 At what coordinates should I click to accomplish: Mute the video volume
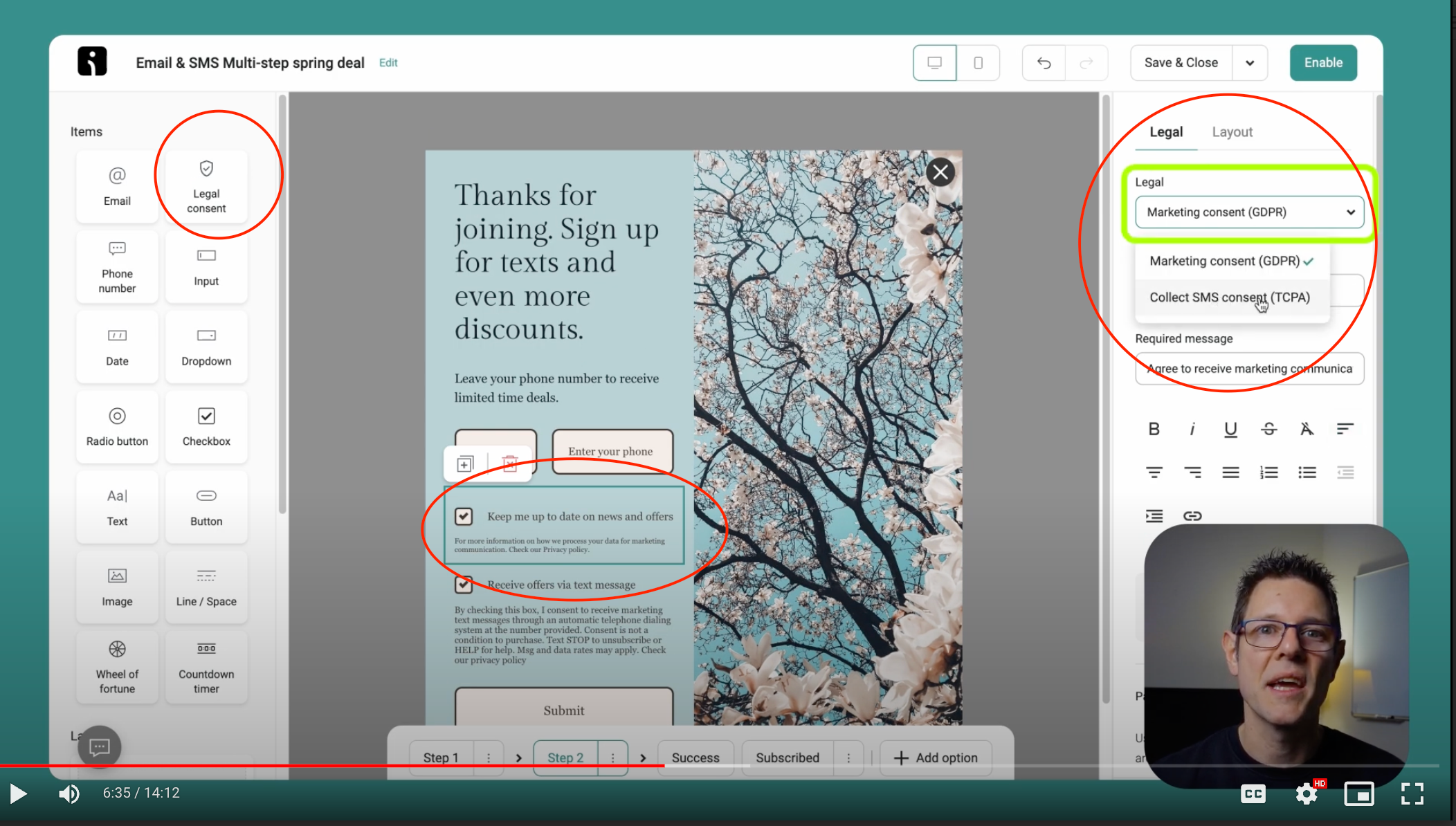[x=69, y=793]
